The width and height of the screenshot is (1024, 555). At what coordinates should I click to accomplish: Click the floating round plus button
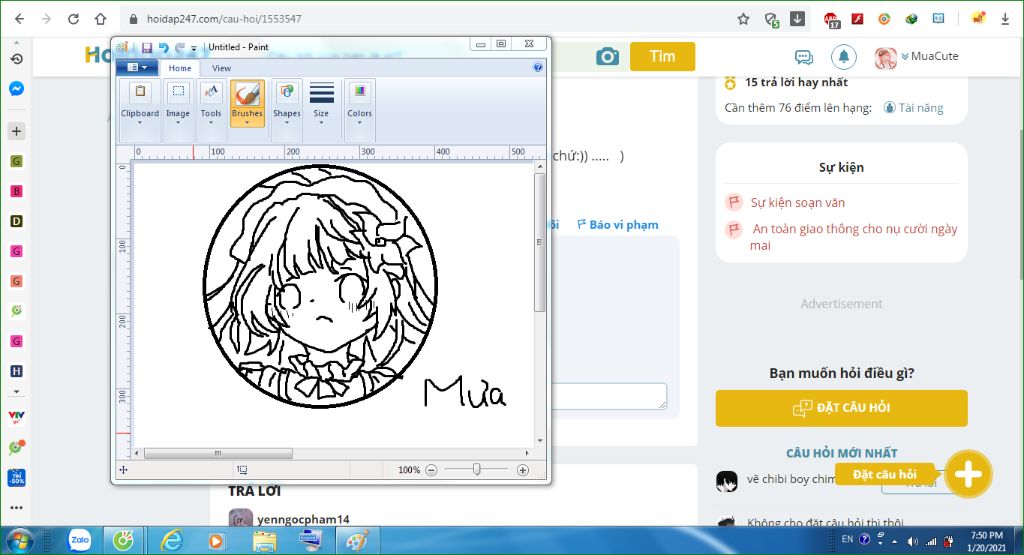tap(968, 474)
